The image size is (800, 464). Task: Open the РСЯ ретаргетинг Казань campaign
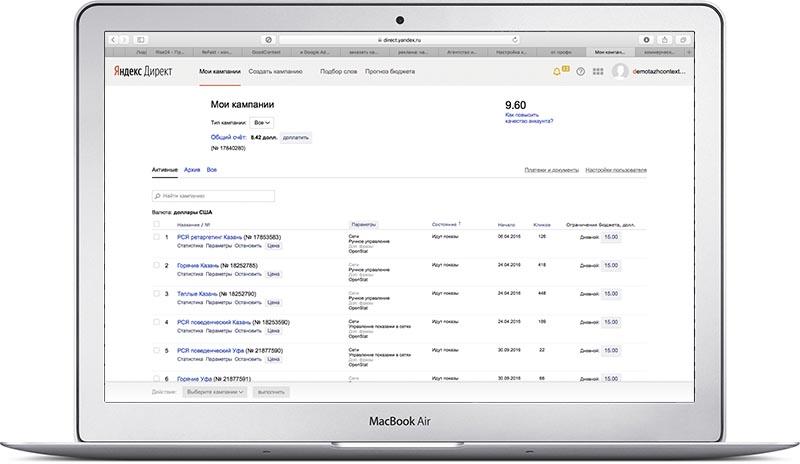pos(209,237)
